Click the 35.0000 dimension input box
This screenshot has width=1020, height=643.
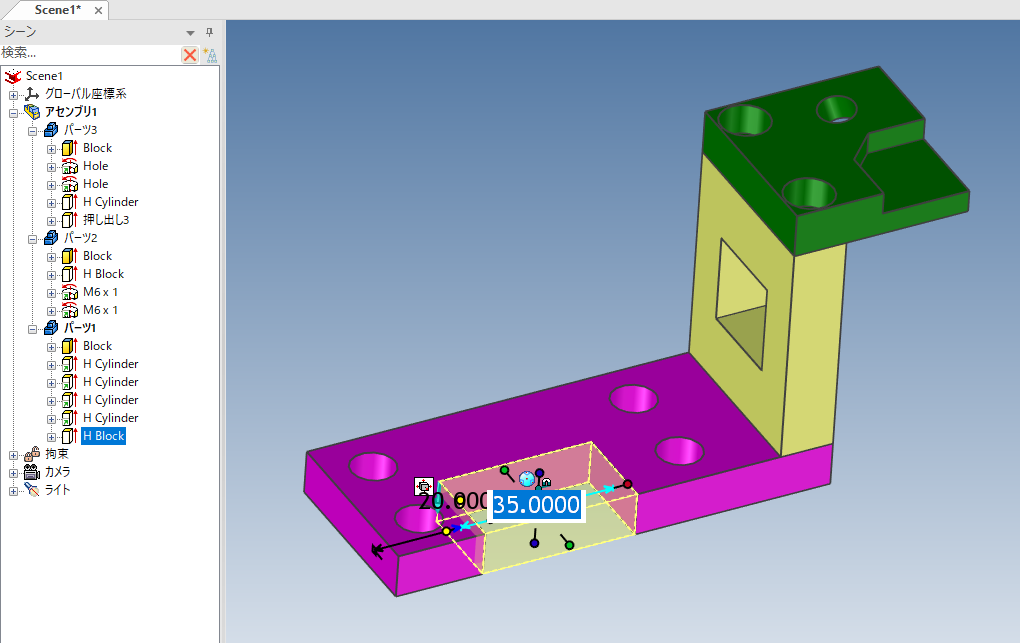click(x=536, y=504)
